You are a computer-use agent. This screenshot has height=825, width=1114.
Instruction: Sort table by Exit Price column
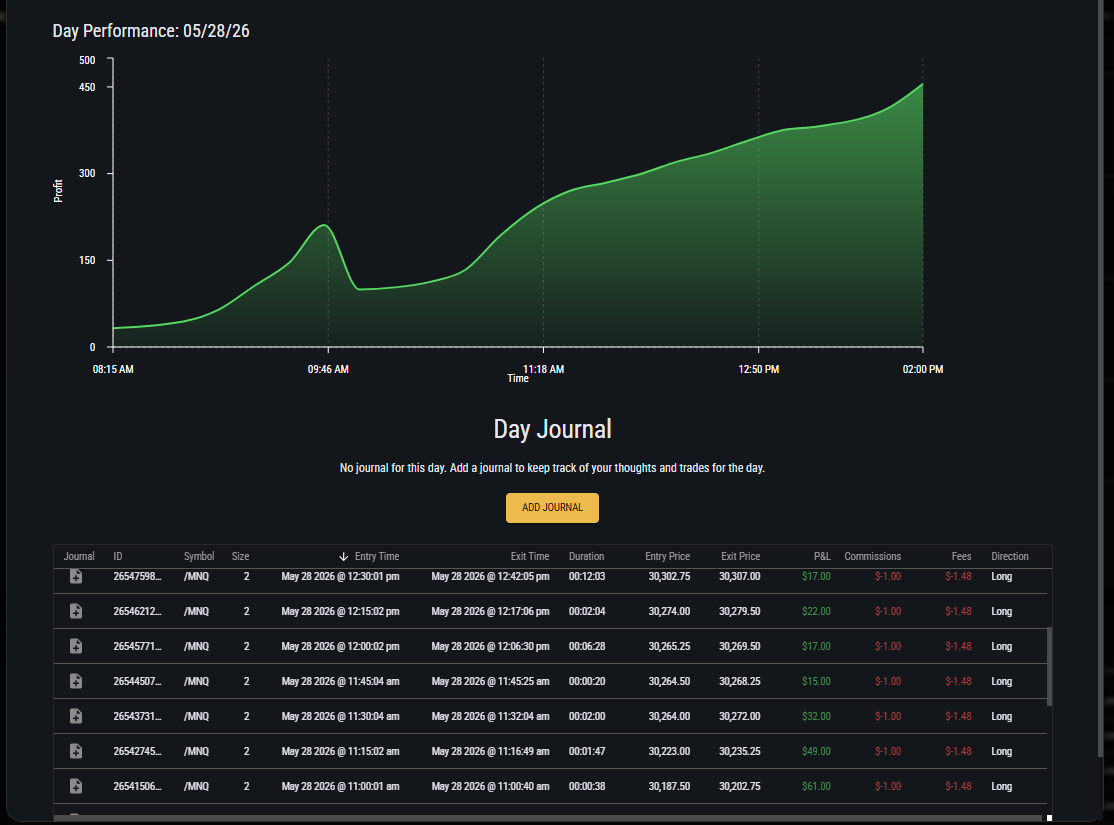tap(740, 556)
